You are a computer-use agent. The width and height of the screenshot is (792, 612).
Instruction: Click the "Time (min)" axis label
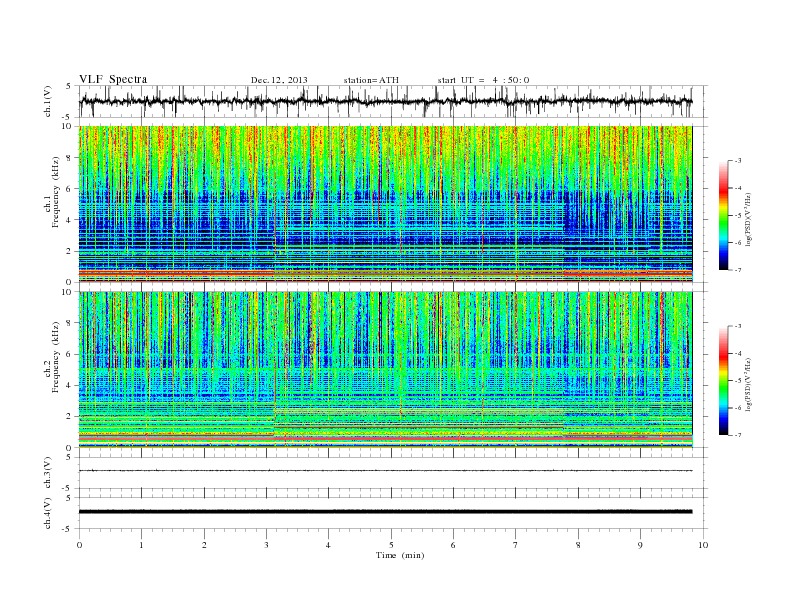point(400,555)
